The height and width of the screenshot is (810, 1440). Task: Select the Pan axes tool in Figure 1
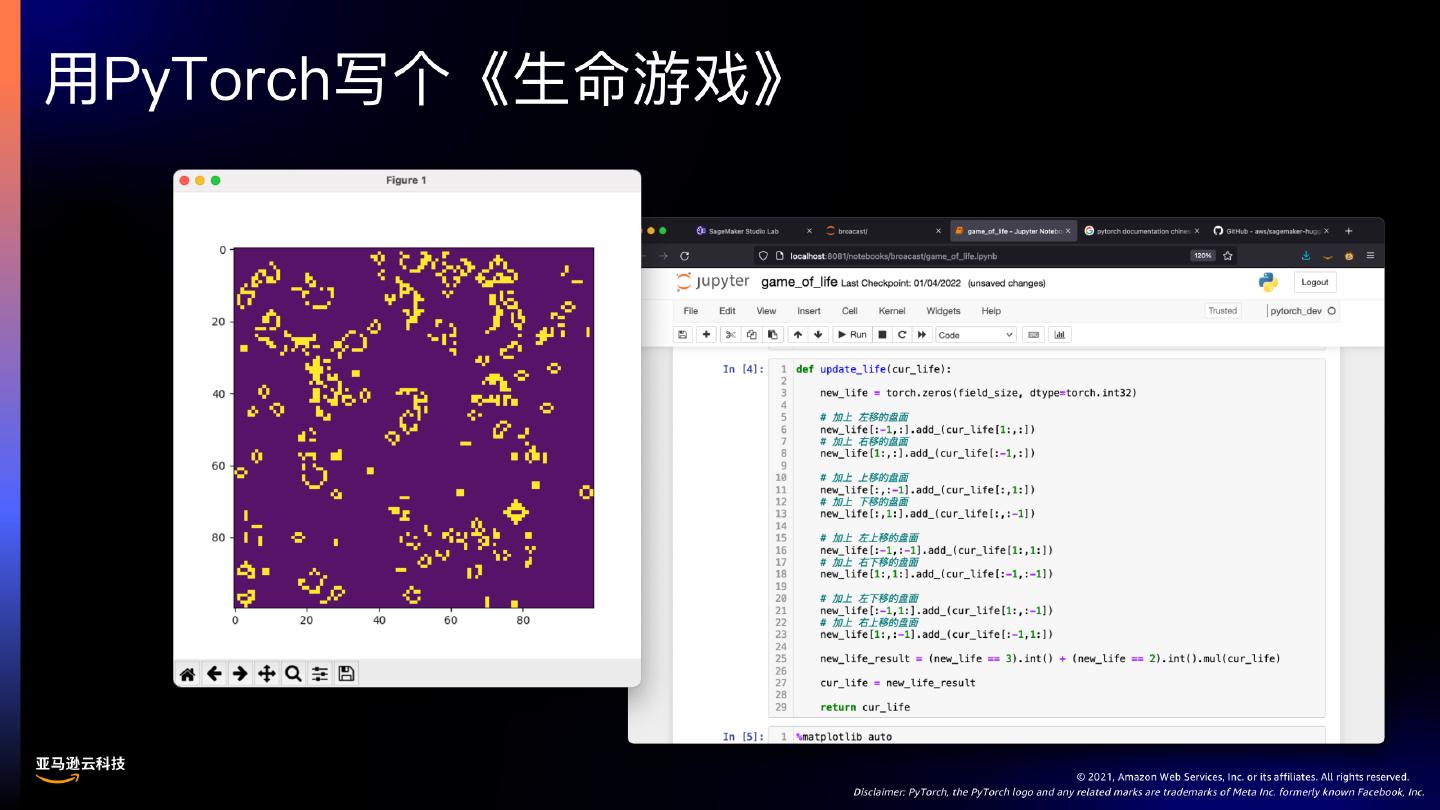tap(267, 674)
